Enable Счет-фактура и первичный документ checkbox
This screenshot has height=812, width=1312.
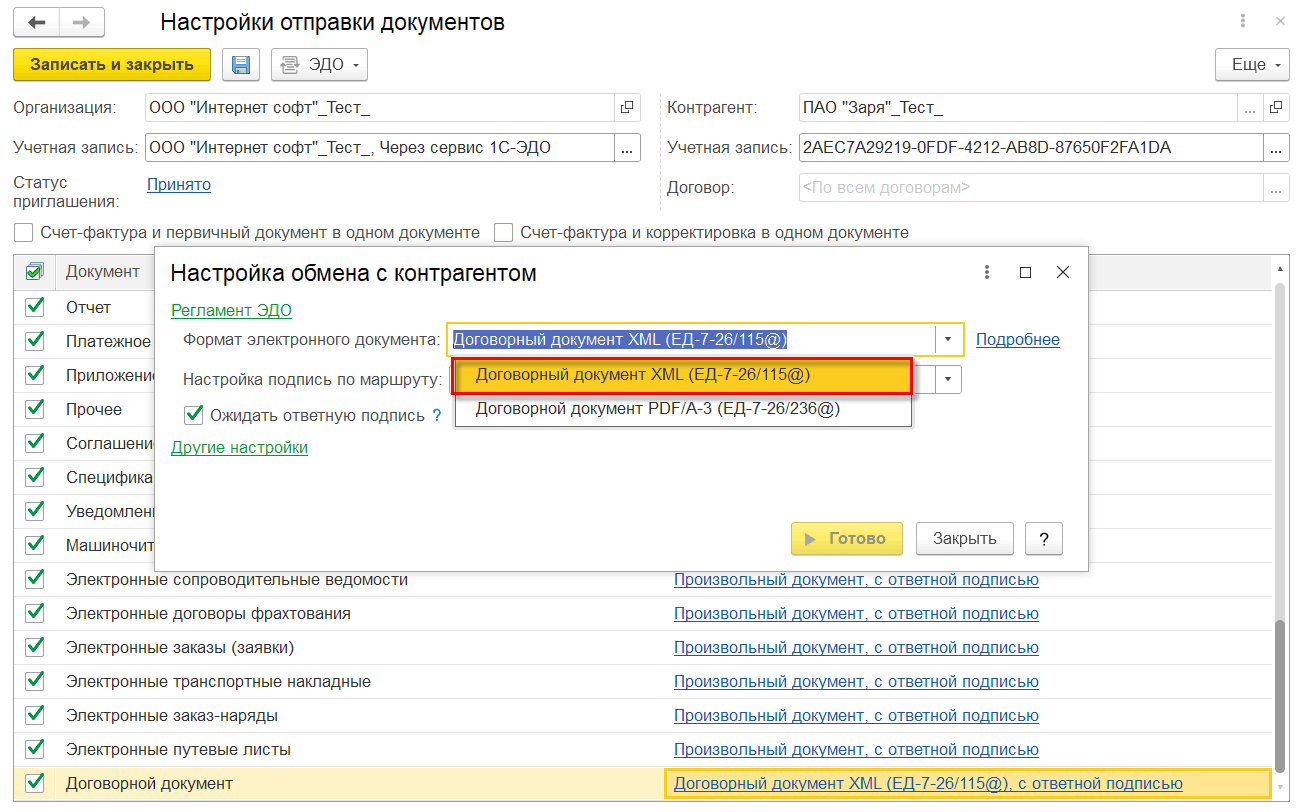[23, 232]
